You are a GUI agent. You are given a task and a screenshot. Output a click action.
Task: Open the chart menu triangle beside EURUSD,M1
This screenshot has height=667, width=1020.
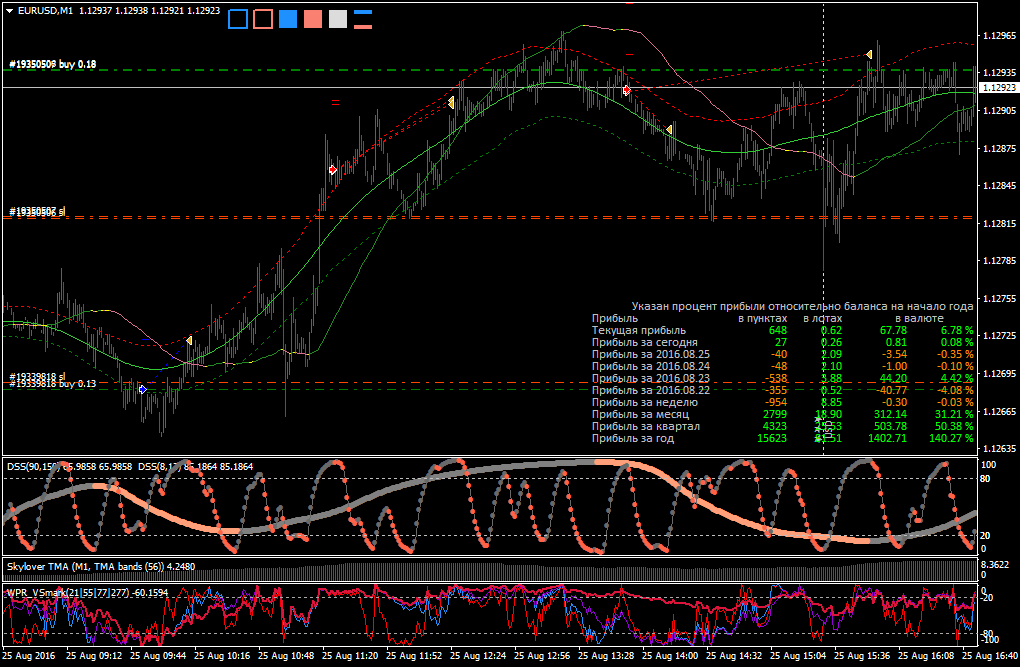[x=9, y=11]
